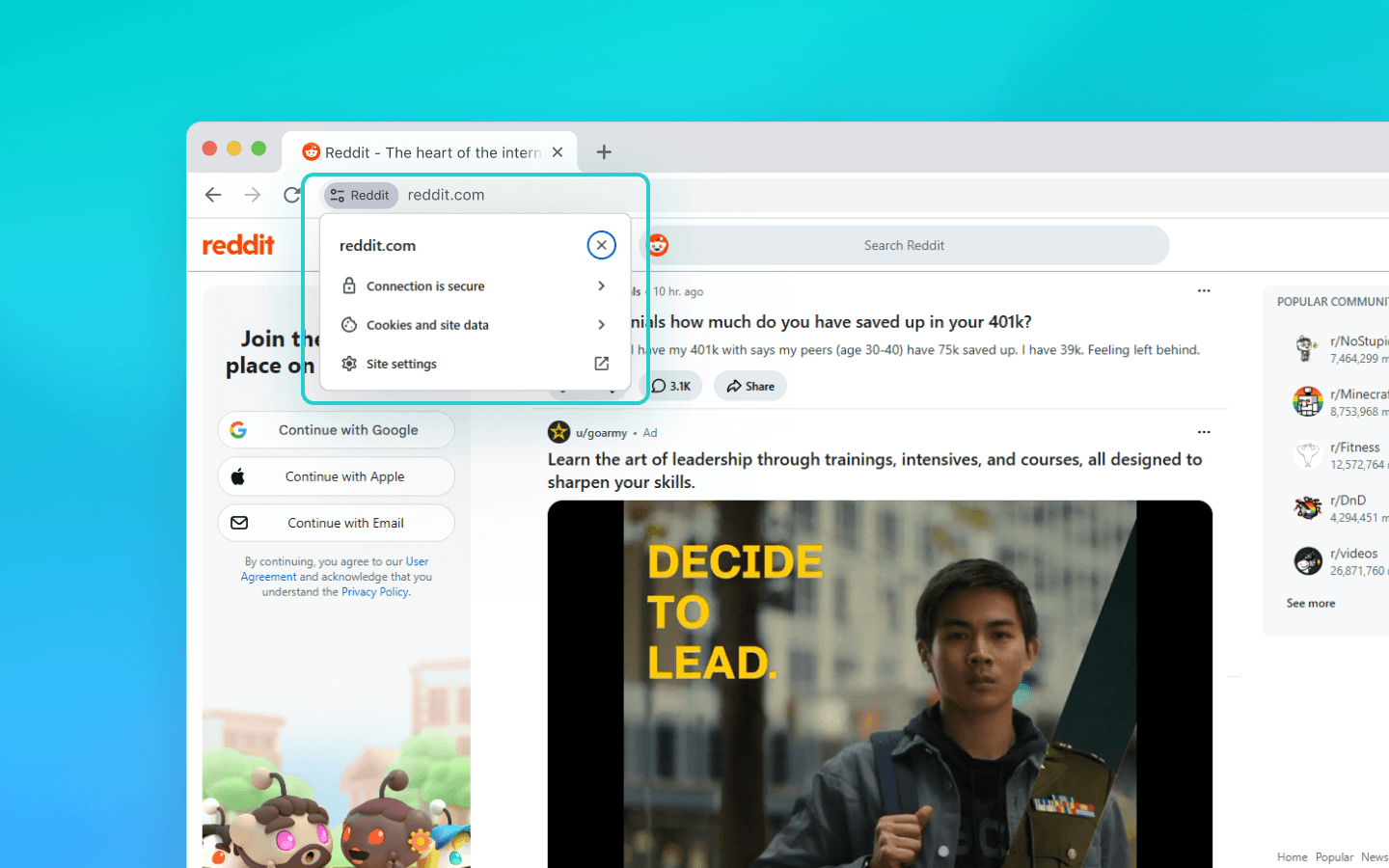Click the 401k post body text about 39k
Image resolution: width=1389 pixels, height=868 pixels.
click(915, 350)
